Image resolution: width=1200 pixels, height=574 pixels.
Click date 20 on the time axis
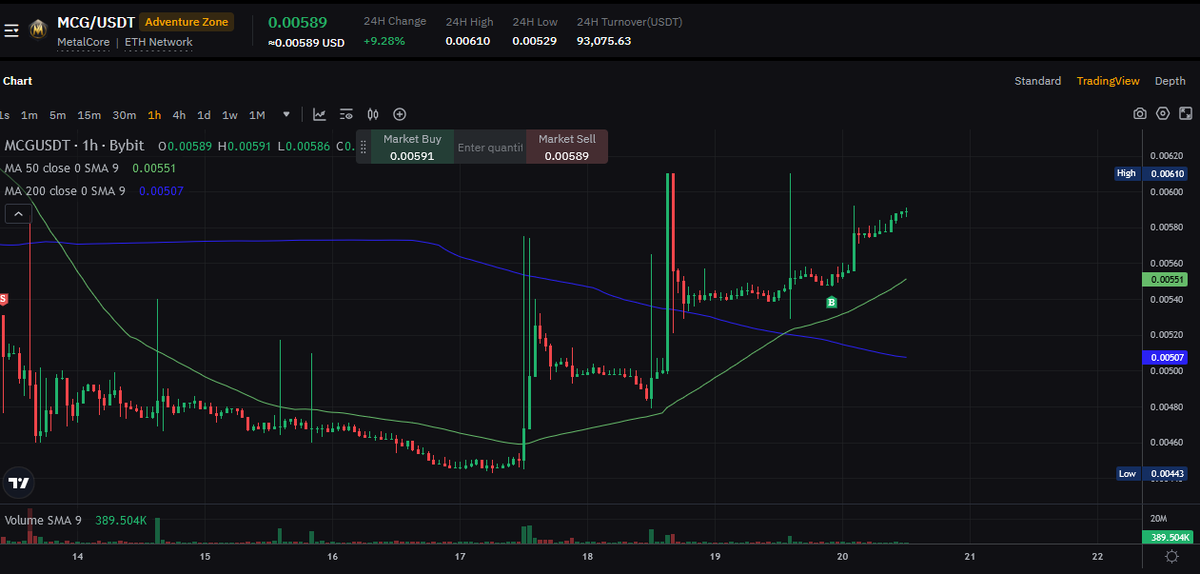point(842,556)
